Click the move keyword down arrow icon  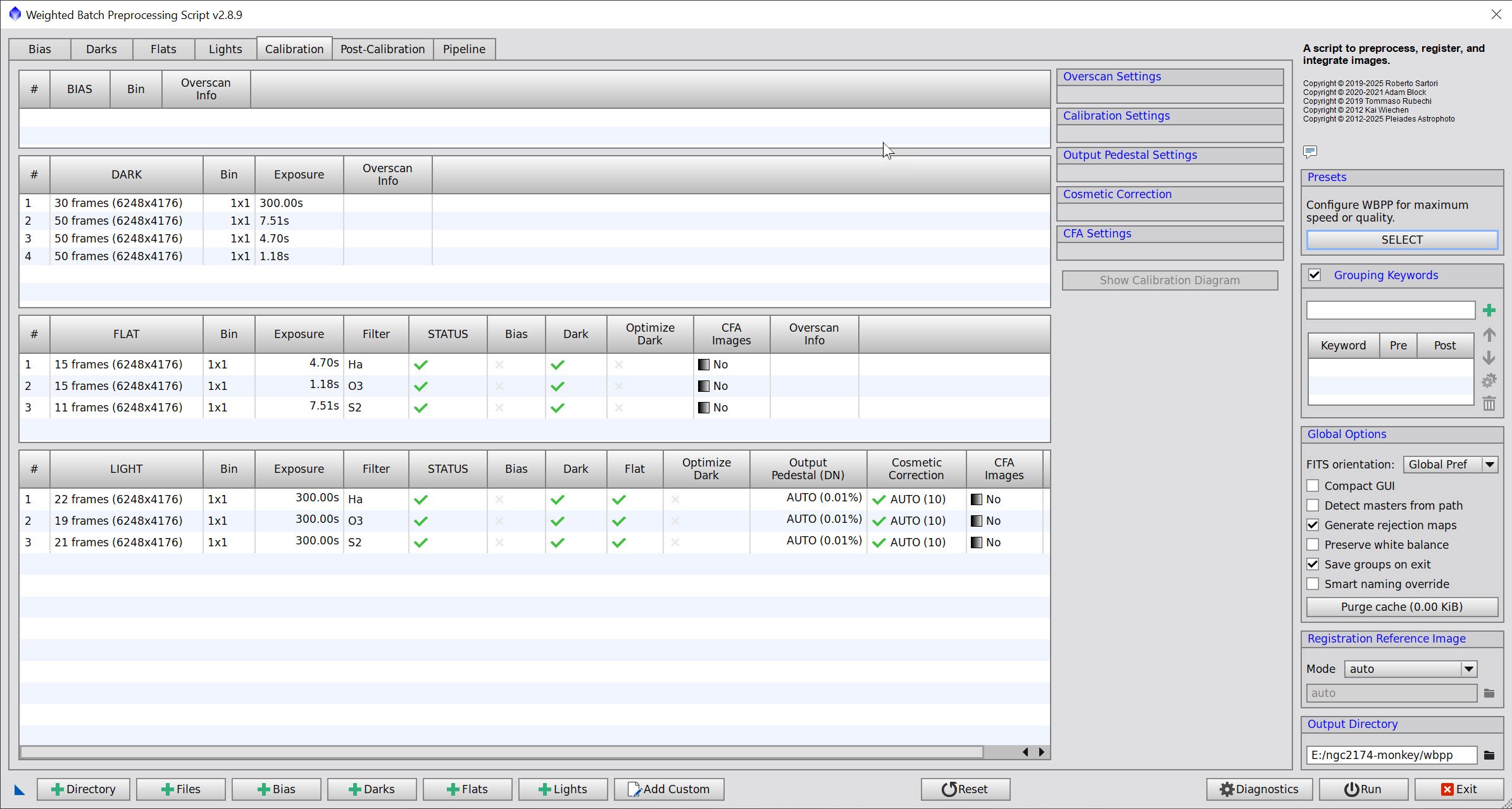(x=1489, y=358)
